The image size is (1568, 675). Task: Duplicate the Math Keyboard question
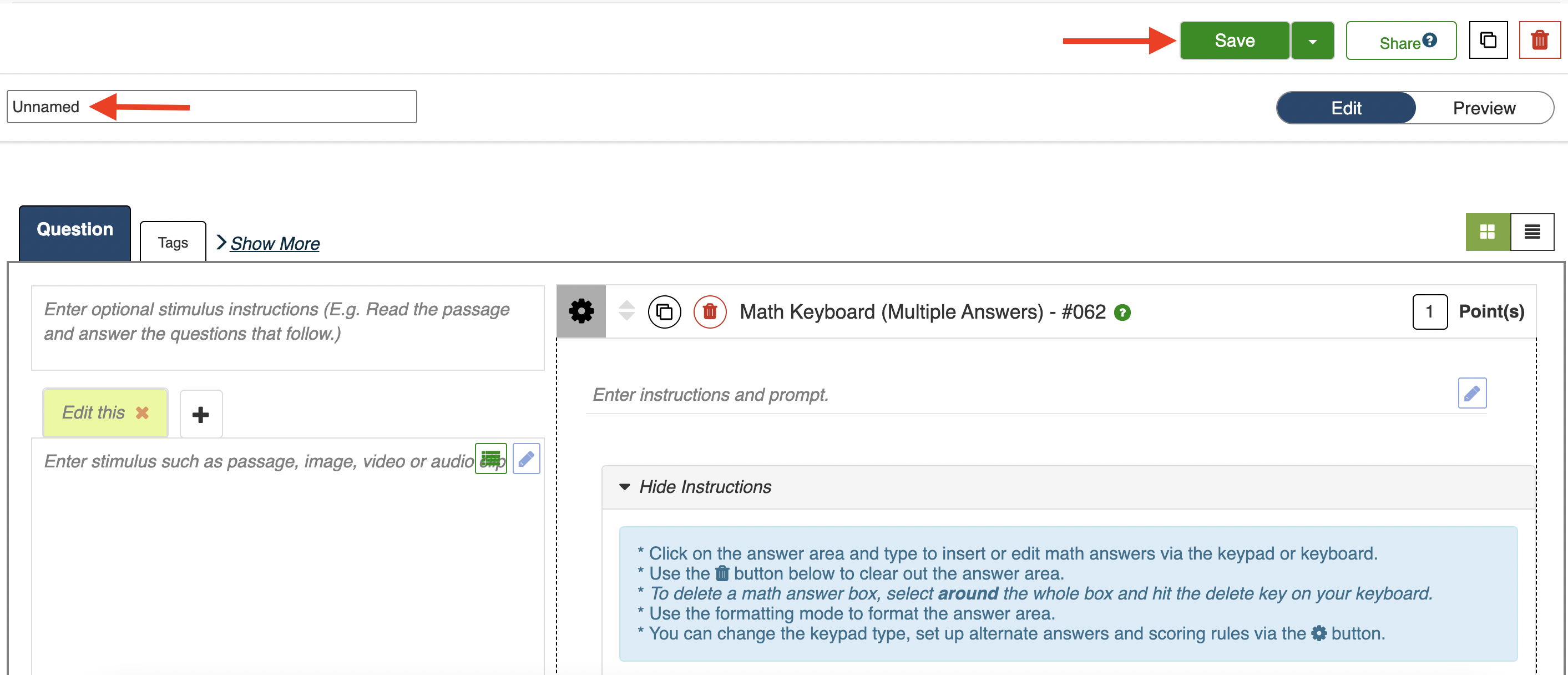[664, 312]
